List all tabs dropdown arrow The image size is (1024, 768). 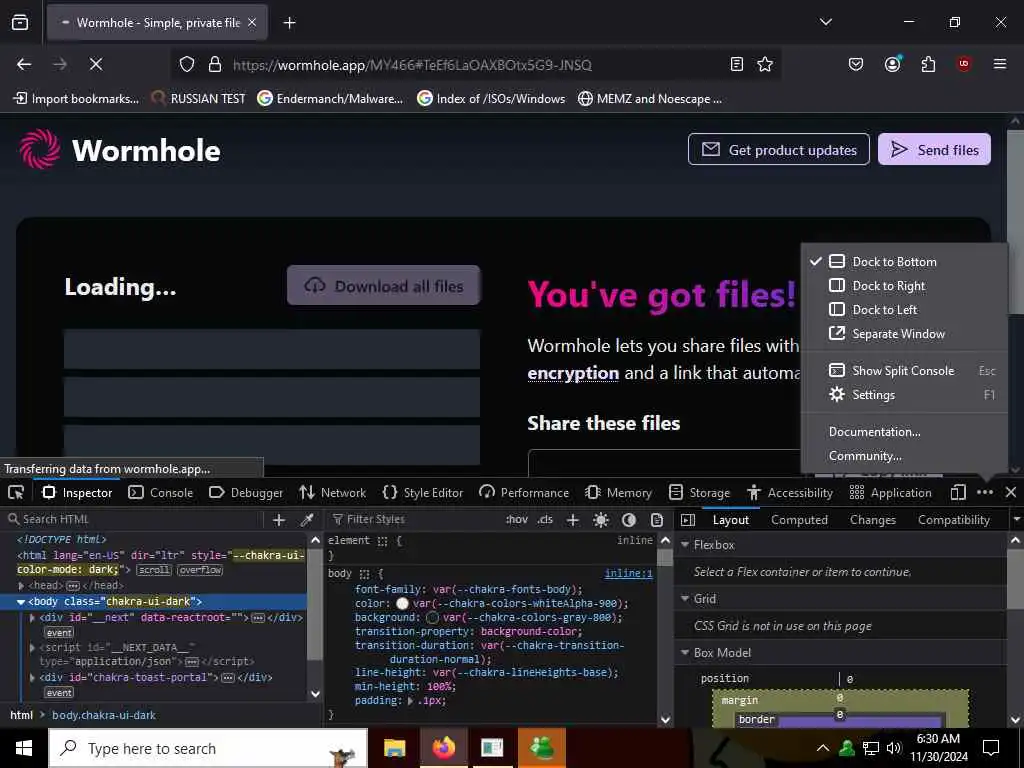coord(825,22)
